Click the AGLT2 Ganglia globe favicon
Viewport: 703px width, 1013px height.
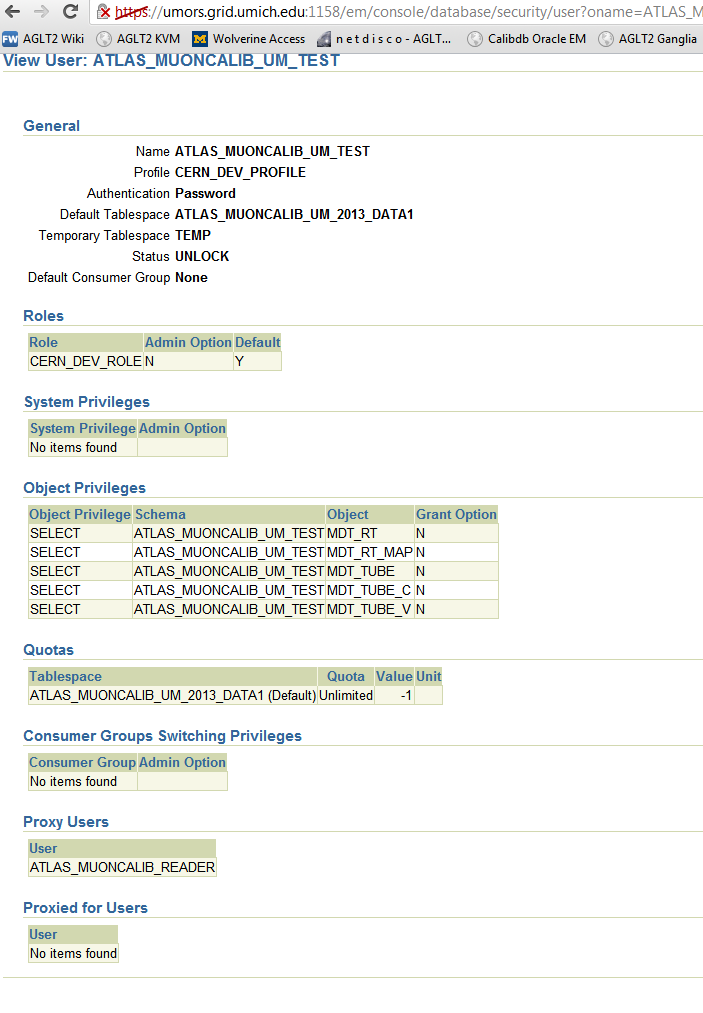tap(605, 39)
